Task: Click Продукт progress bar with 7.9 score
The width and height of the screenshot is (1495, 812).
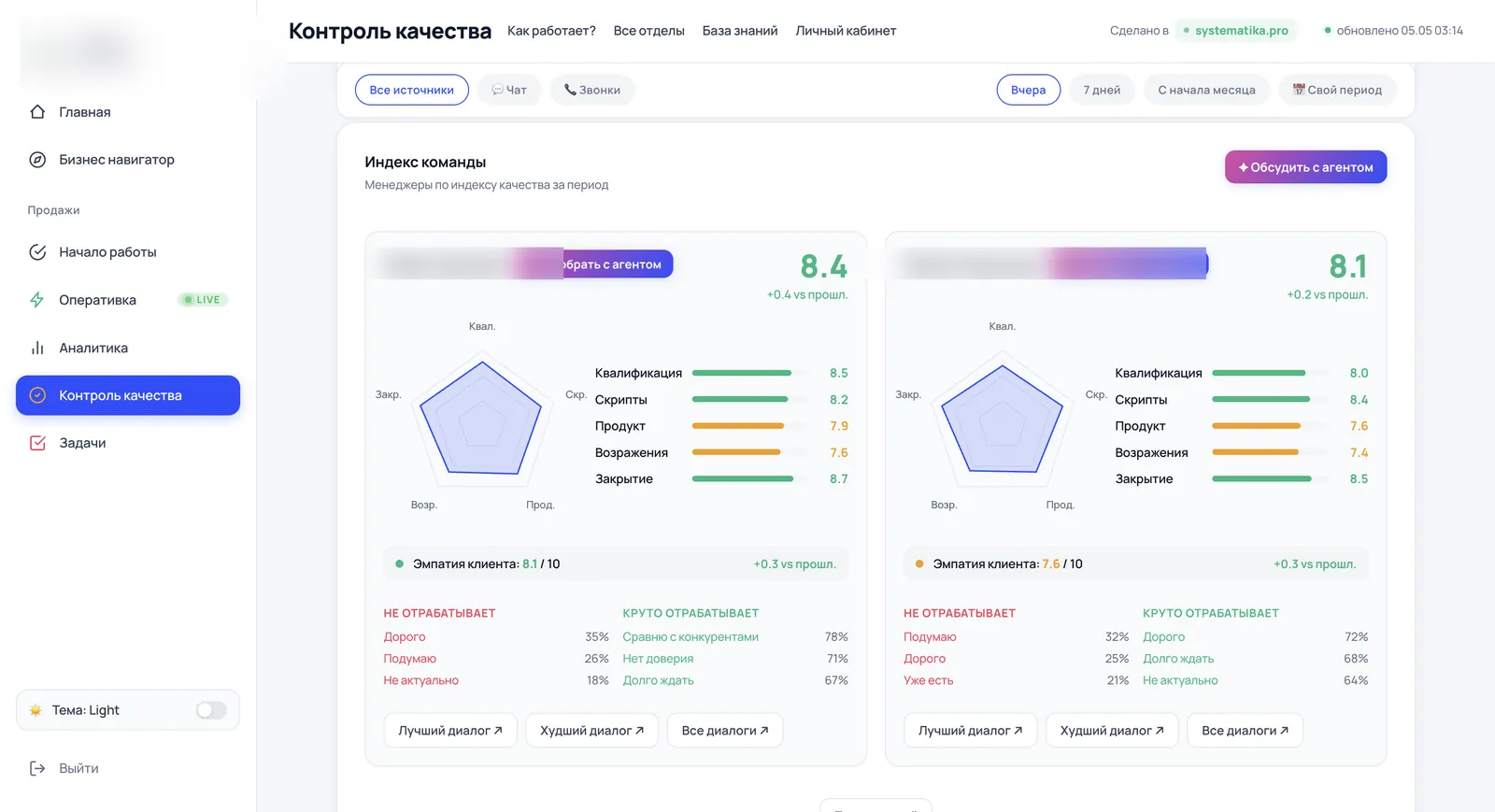Action: [x=750, y=426]
